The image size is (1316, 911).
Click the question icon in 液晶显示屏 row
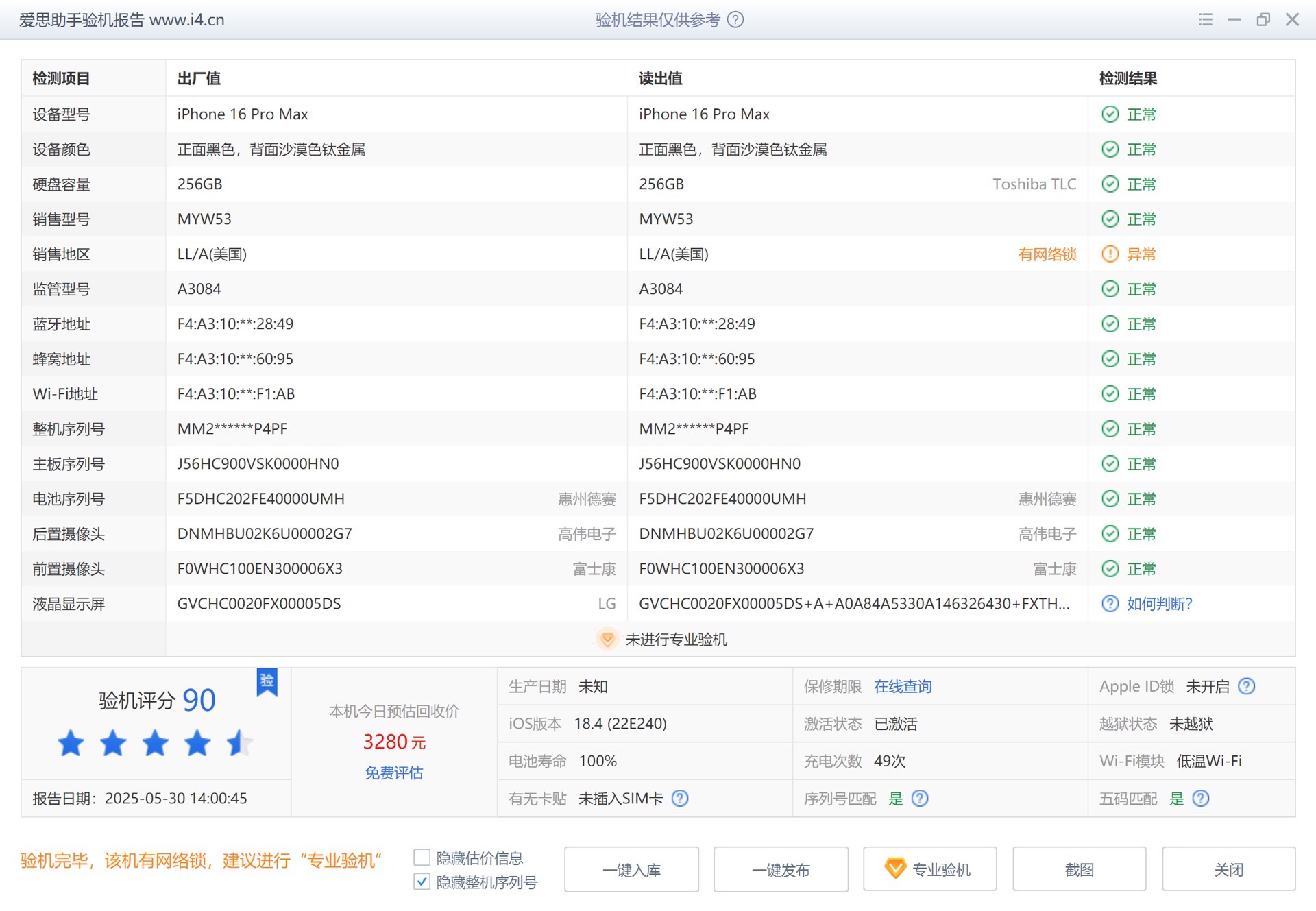(x=1110, y=604)
